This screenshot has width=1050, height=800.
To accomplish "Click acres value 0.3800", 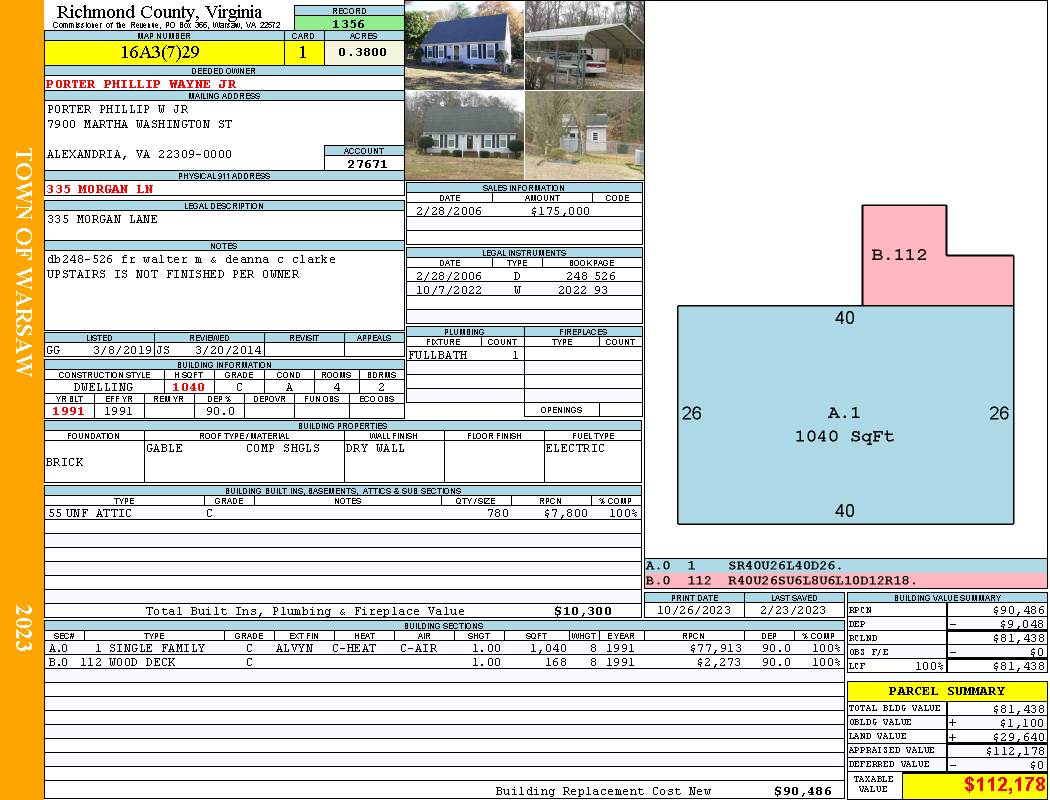I will pyautogui.click(x=362, y=52).
